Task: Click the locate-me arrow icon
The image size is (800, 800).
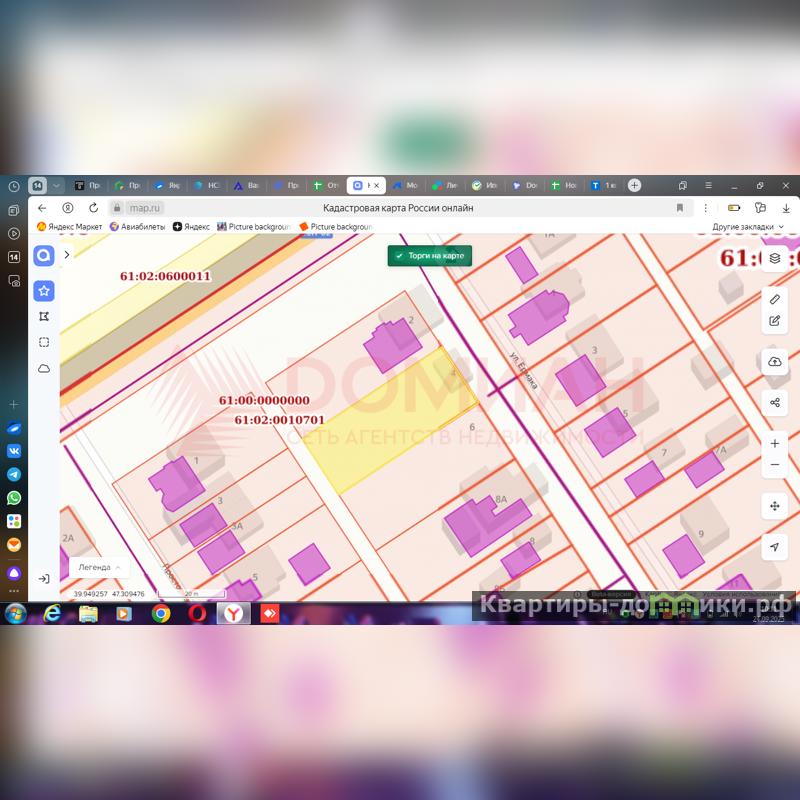Action: click(x=775, y=547)
